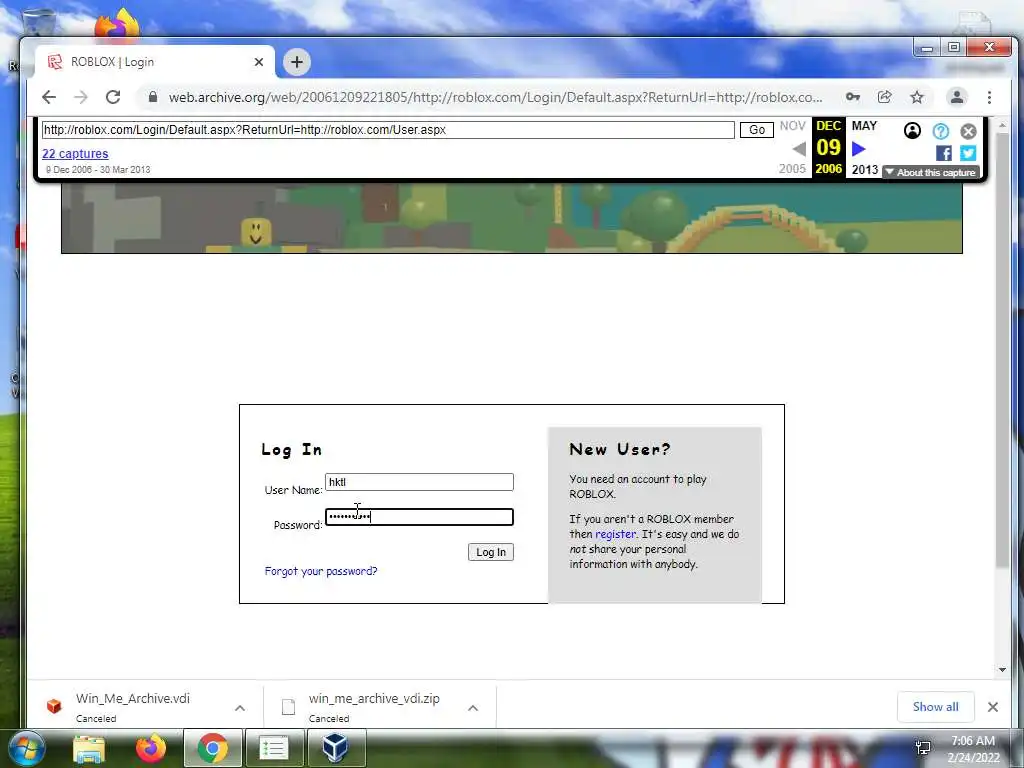Click network icon in system tray

click(923, 748)
